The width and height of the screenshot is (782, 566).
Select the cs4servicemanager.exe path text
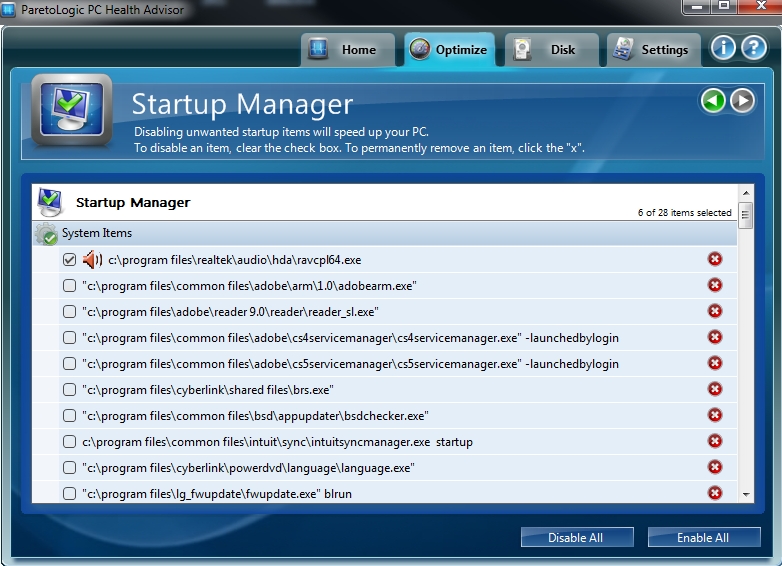coord(350,338)
